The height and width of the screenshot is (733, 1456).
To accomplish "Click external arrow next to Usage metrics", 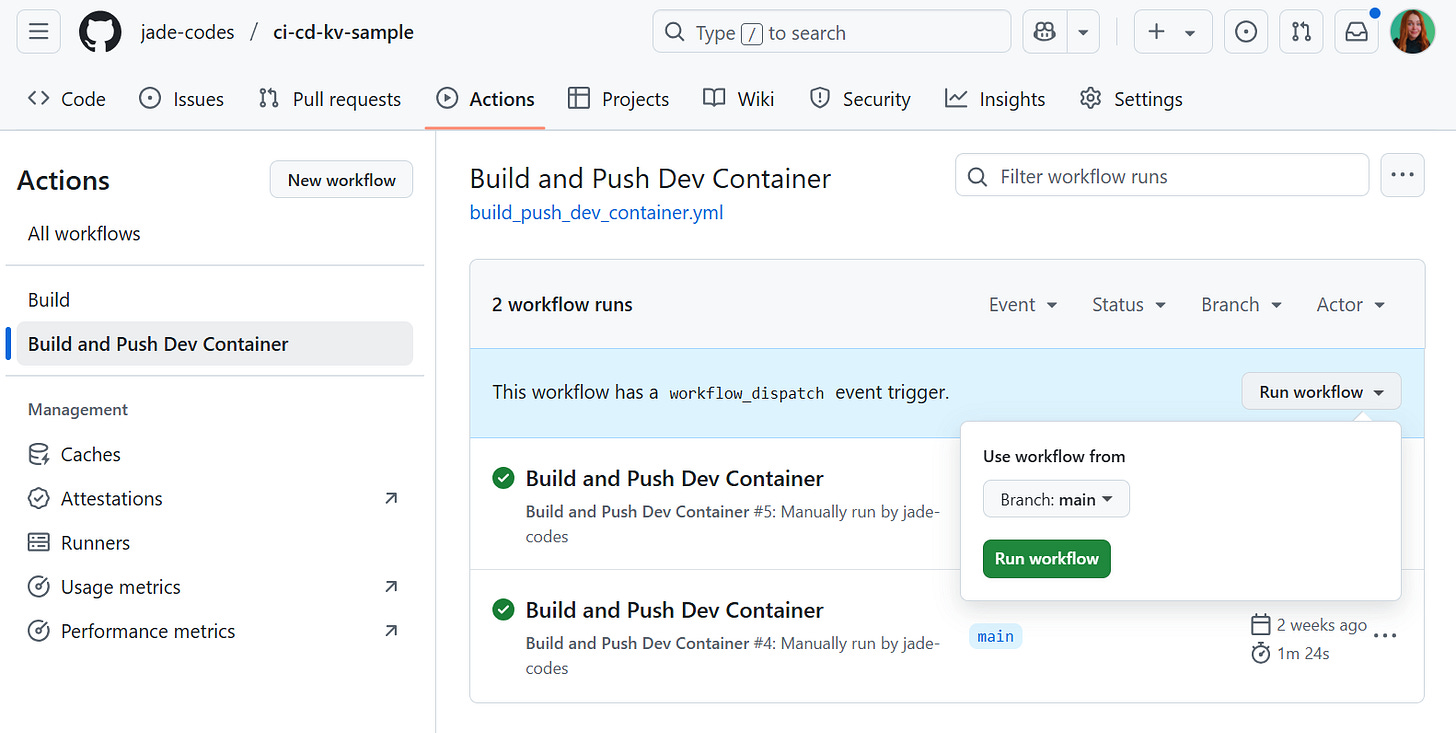I will [391, 587].
